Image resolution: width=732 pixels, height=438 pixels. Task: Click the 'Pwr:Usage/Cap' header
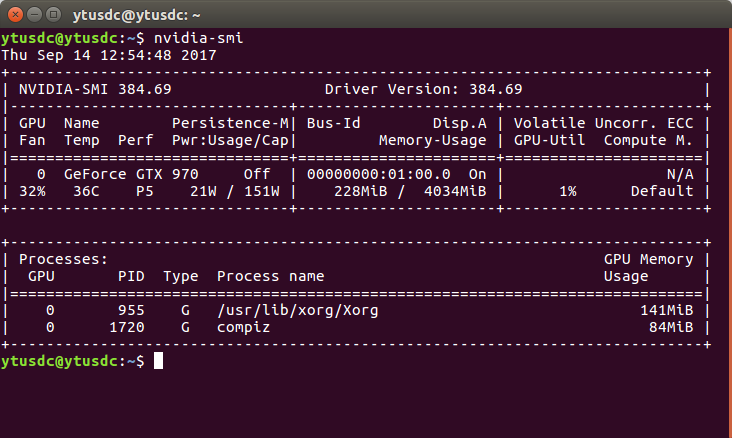pos(231,141)
